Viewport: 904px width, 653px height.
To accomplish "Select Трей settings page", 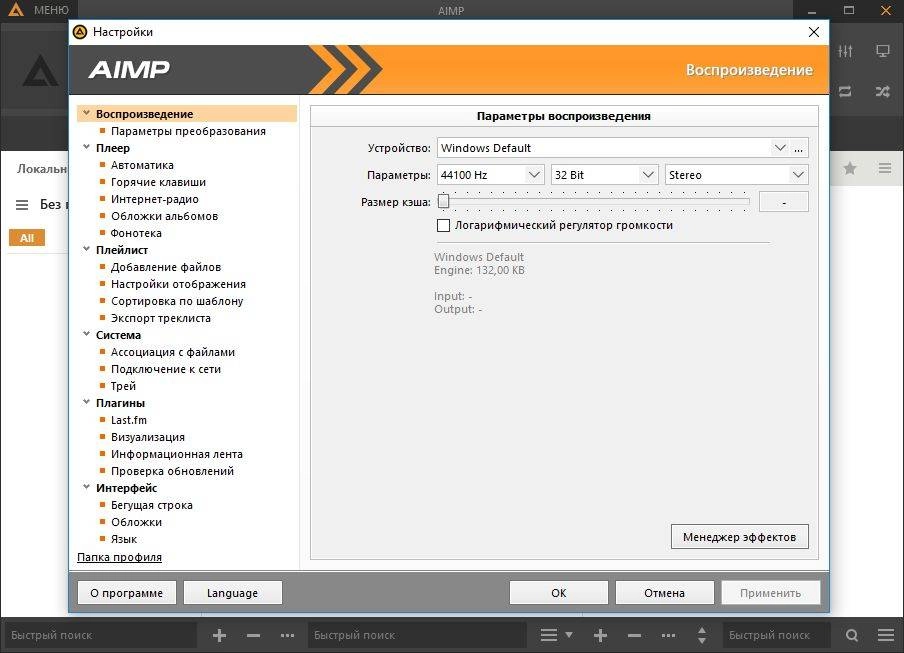I will click(x=123, y=386).
